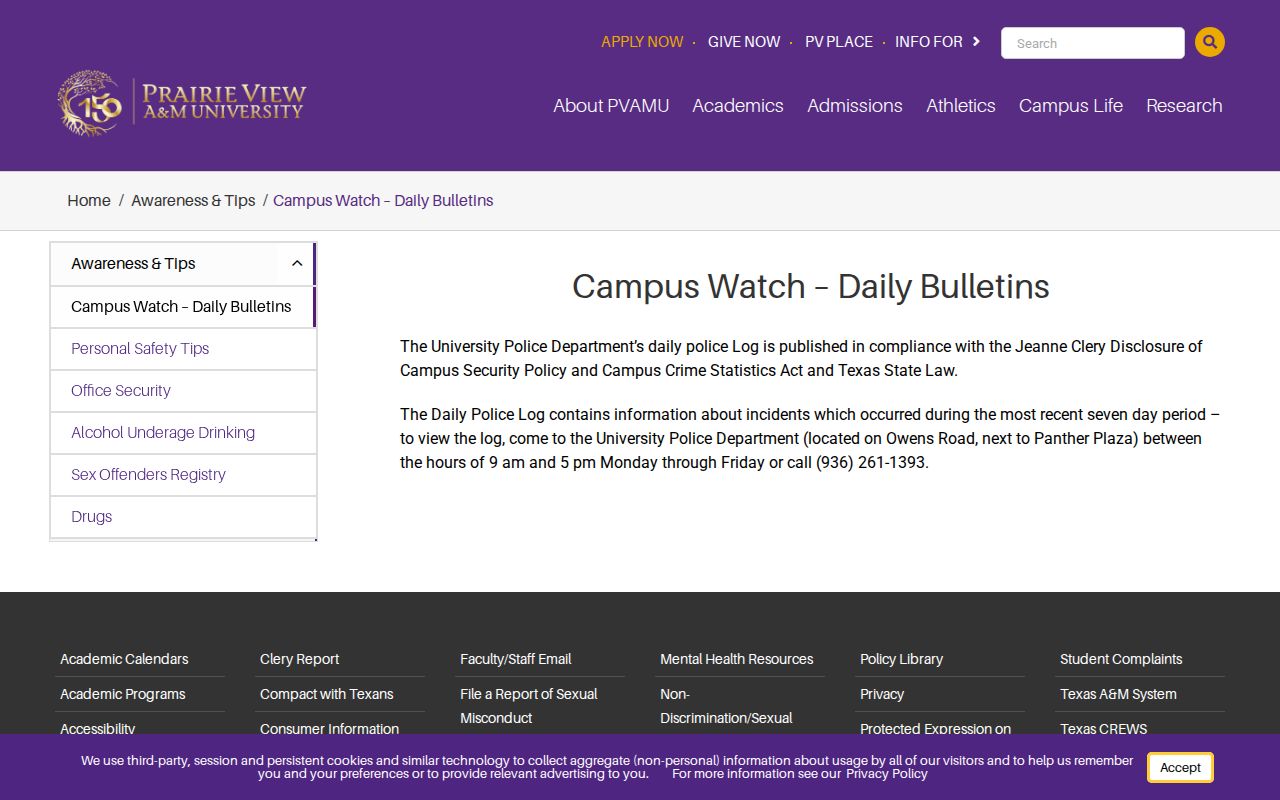
Task: Open Privacy Policy in the cookie banner
Action: coord(887,774)
